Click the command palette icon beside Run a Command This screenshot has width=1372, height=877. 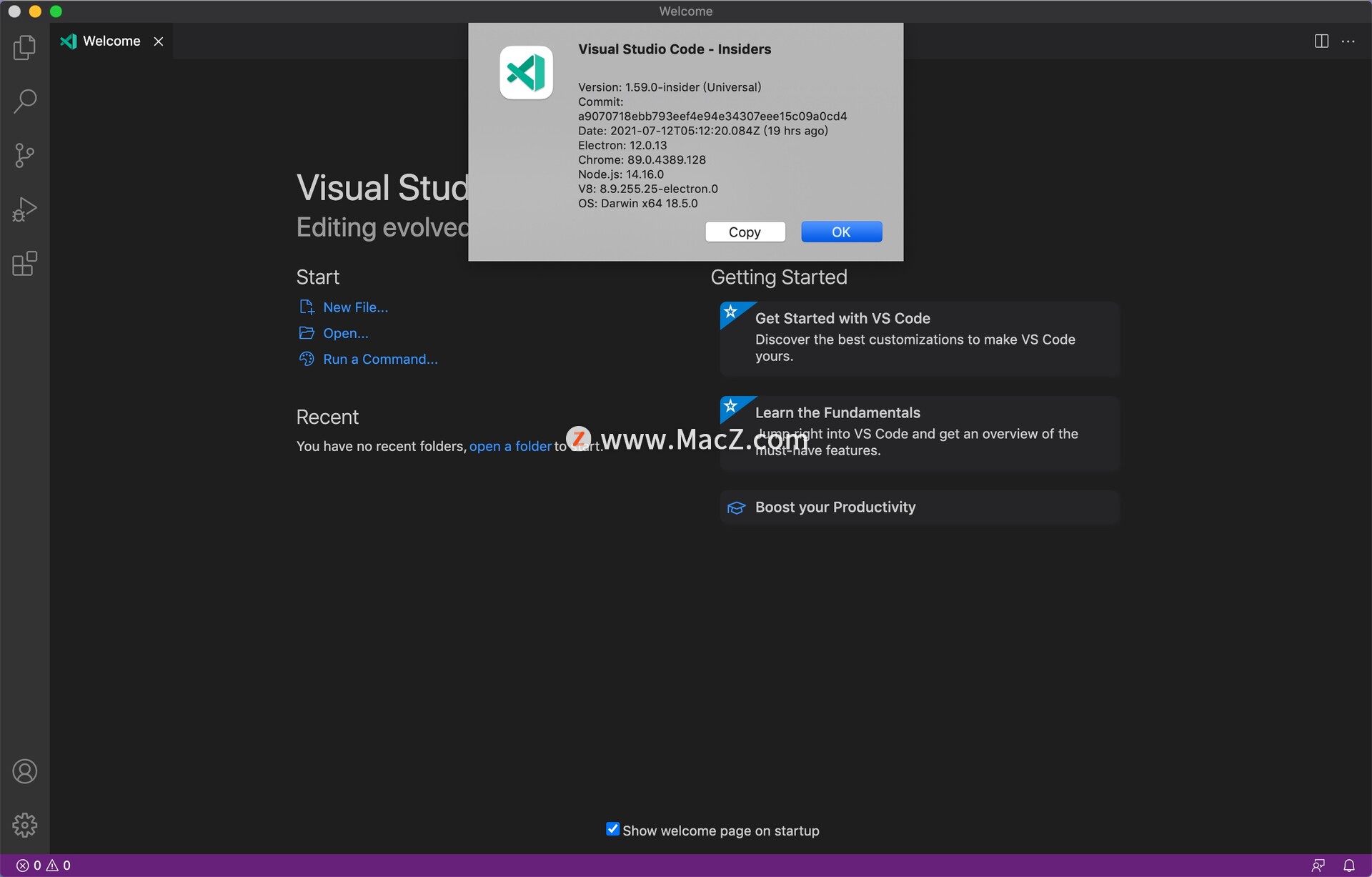[x=307, y=359]
